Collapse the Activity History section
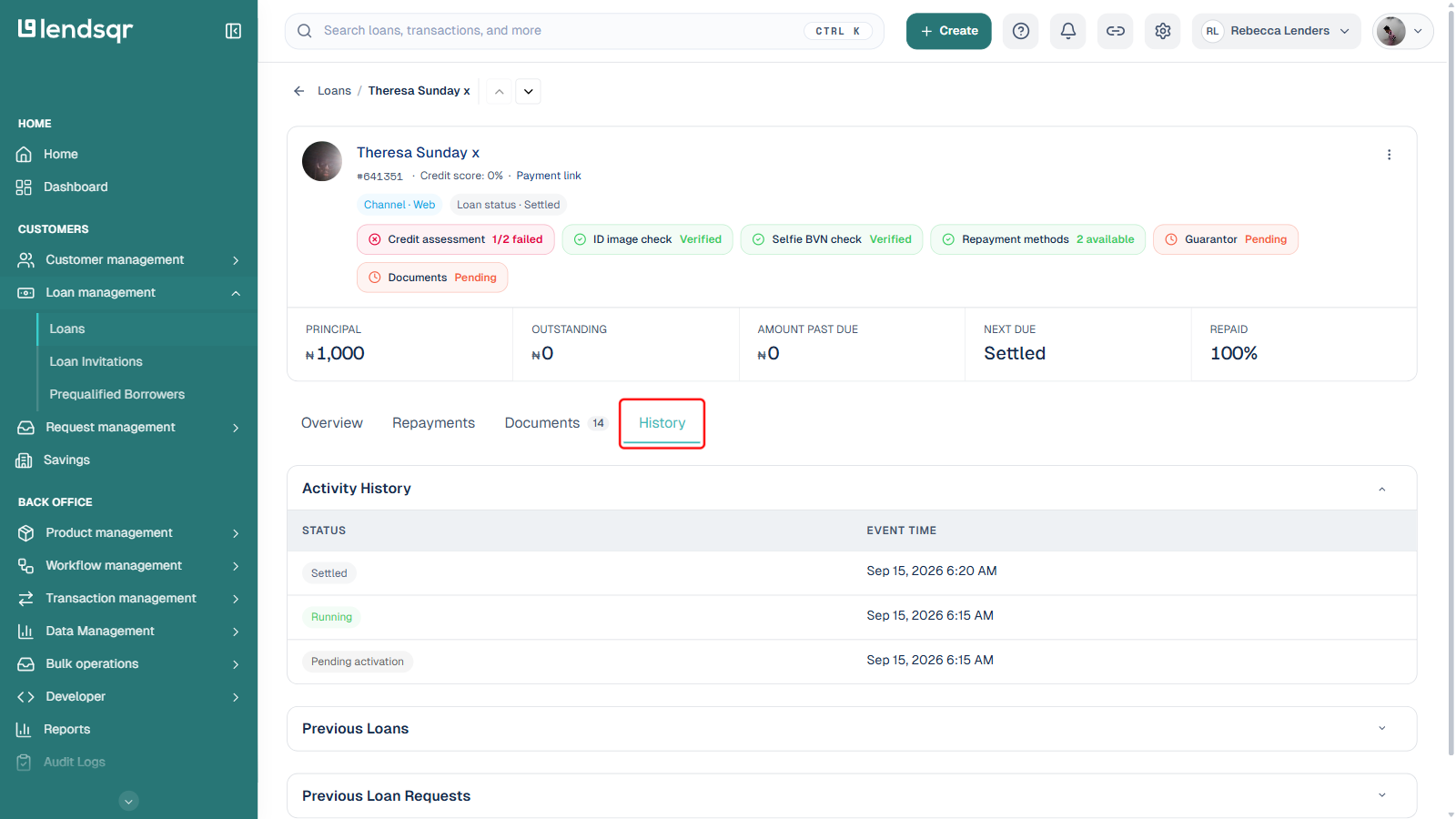This screenshot has width=1456, height=819. coord(1381,489)
